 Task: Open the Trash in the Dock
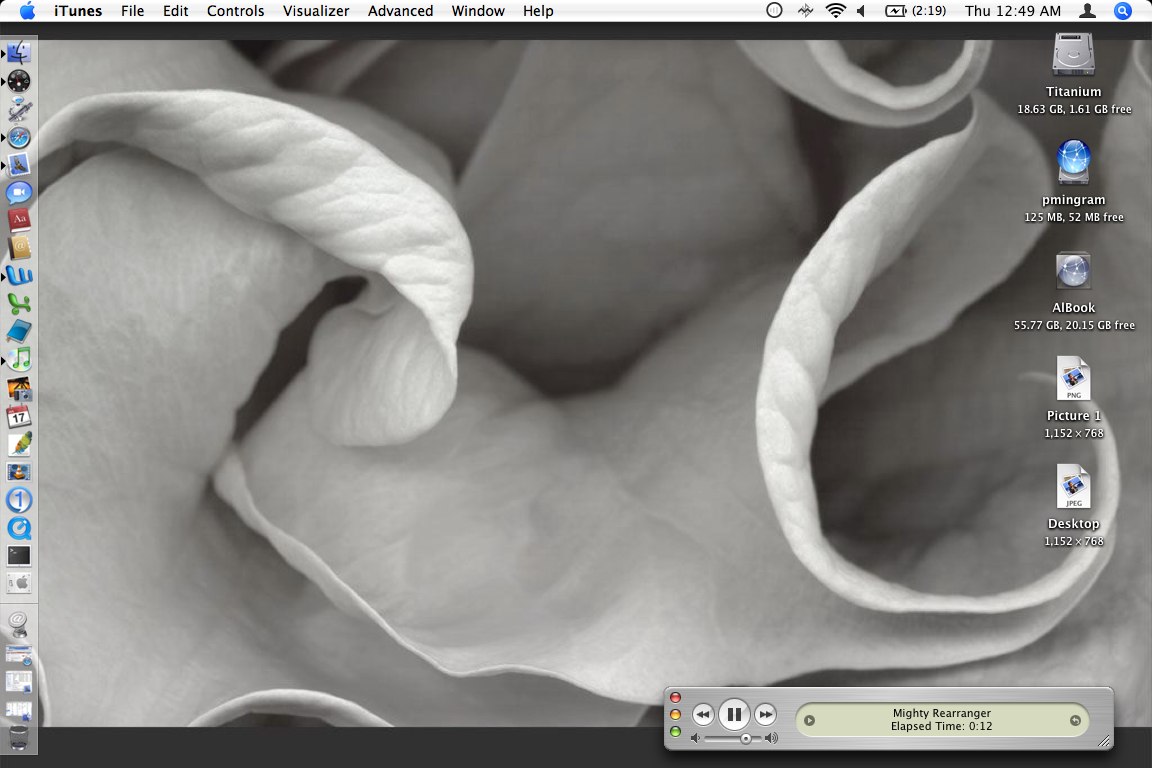pos(19,737)
